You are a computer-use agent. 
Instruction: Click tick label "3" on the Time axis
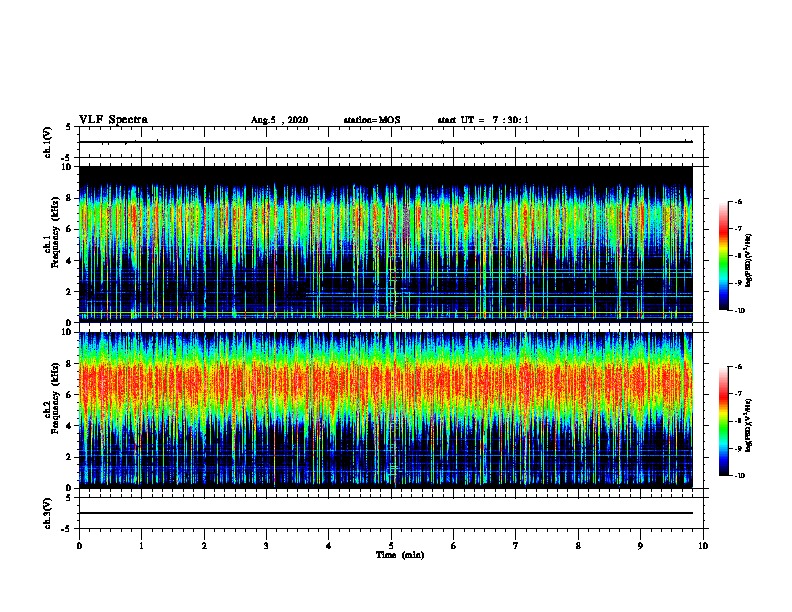click(266, 546)
